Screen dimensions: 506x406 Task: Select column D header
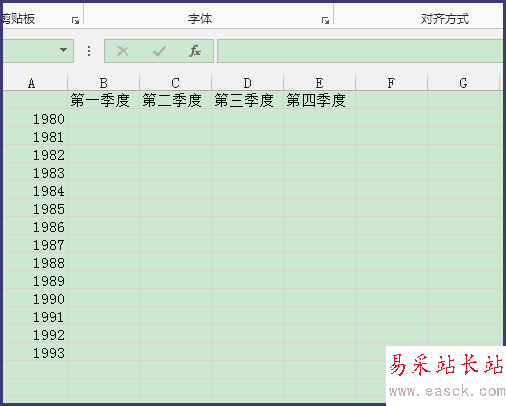(247, 82)
